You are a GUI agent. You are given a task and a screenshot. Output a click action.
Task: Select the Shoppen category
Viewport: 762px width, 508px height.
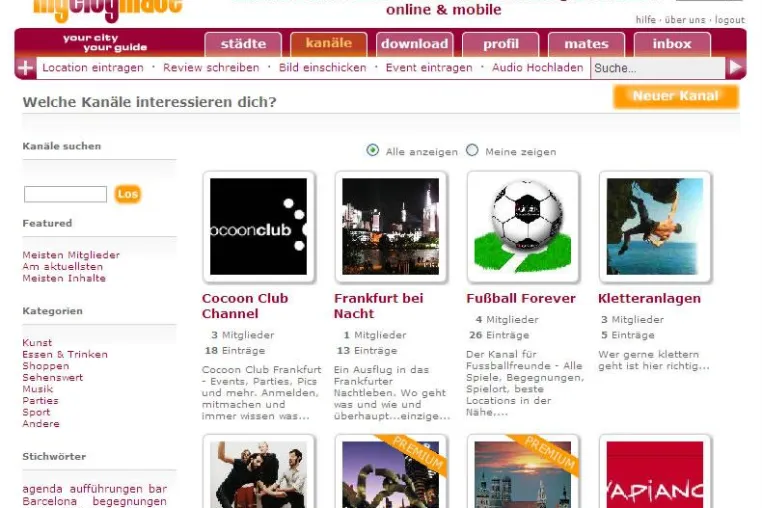click(46, 366)
